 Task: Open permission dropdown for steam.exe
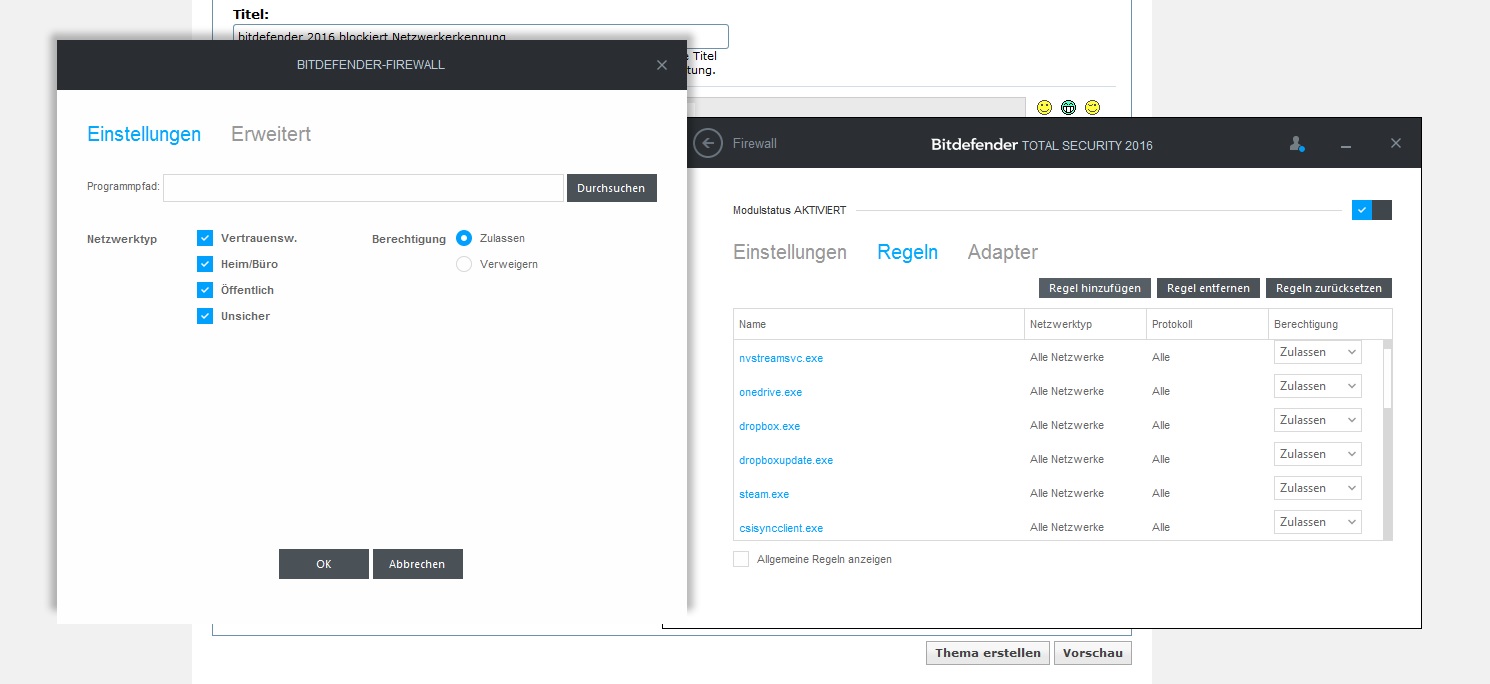coord(1317,488)
